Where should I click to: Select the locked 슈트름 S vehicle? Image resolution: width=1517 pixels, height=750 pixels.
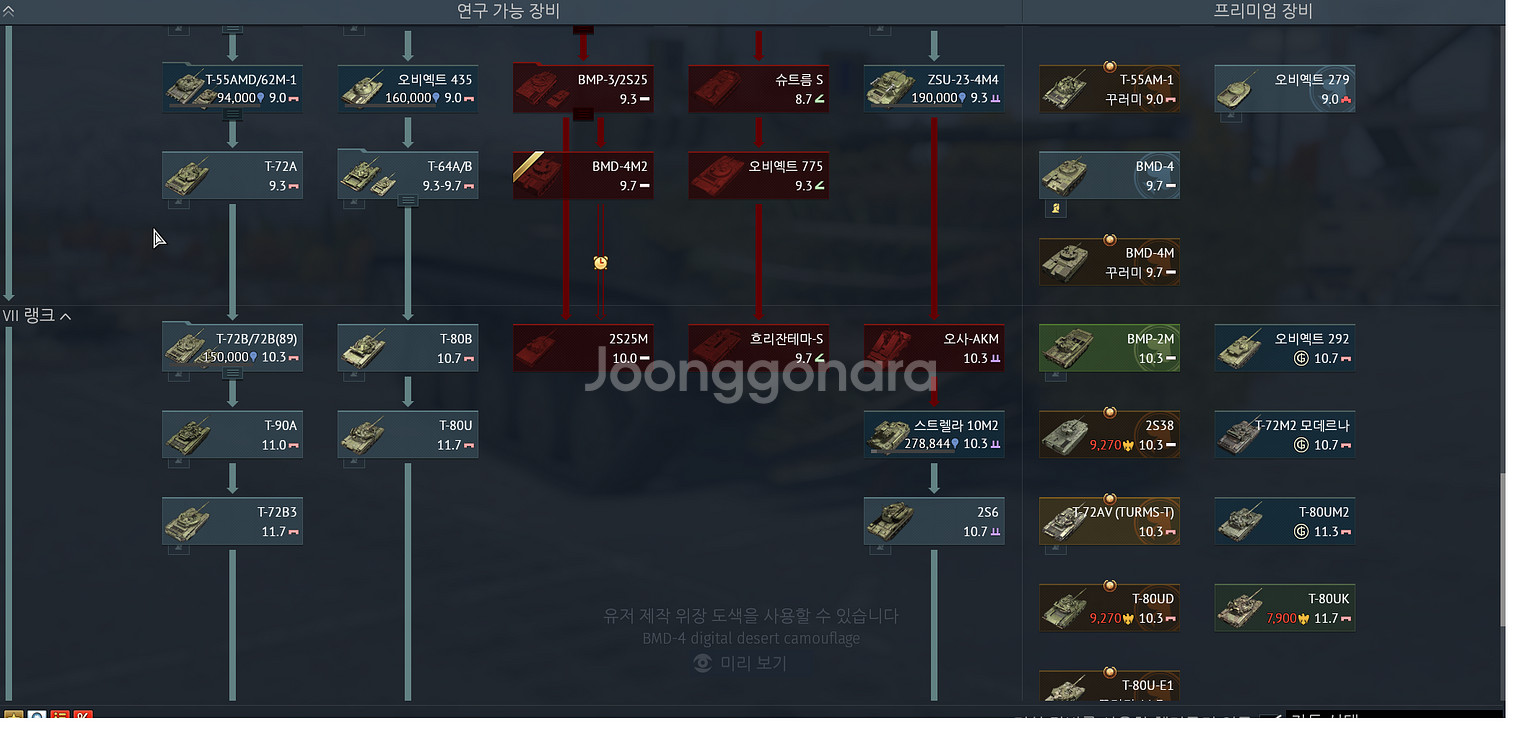(x=758, y=88)
